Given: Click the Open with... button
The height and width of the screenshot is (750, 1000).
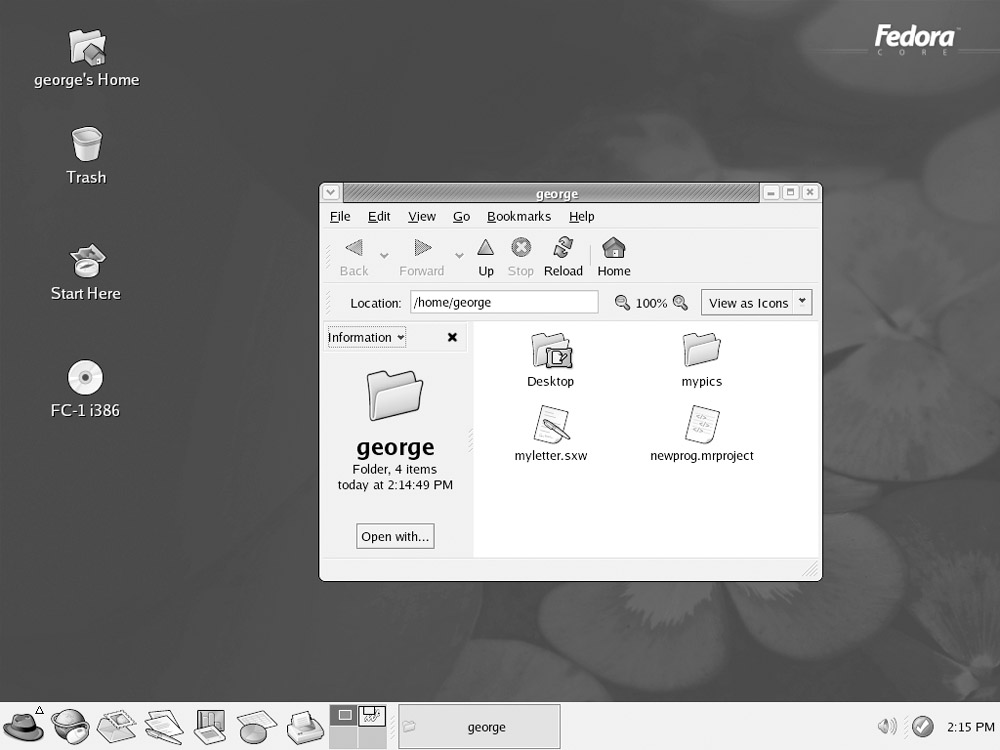Looking at the screenshot, I should 395,537.
